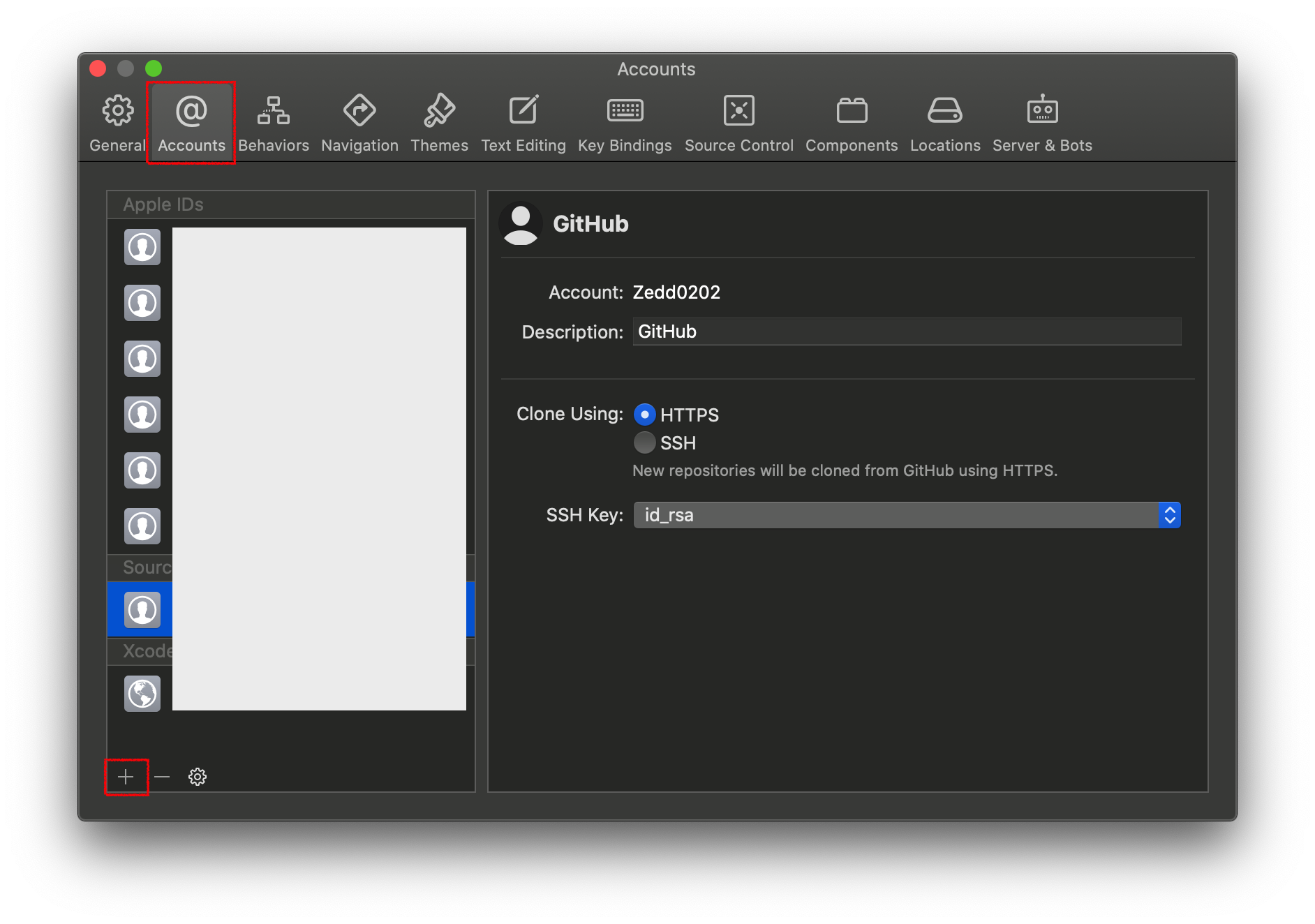The image size is (1315, 924).
Task: Switch to Source Control preferences
Action: 739,124
